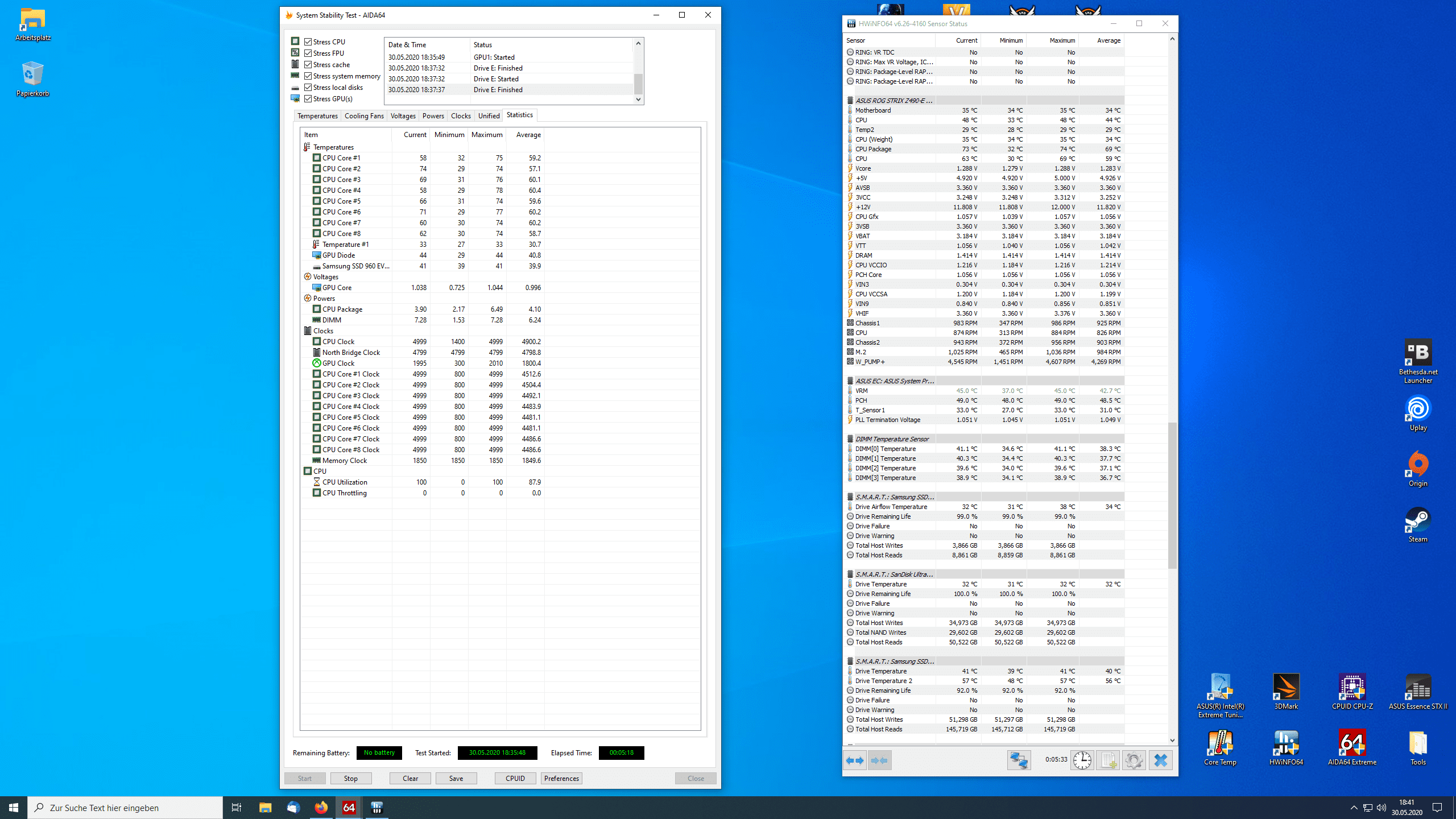Click AIDA64 taskbar icon

pyautogui.click(x=349, y=807)
